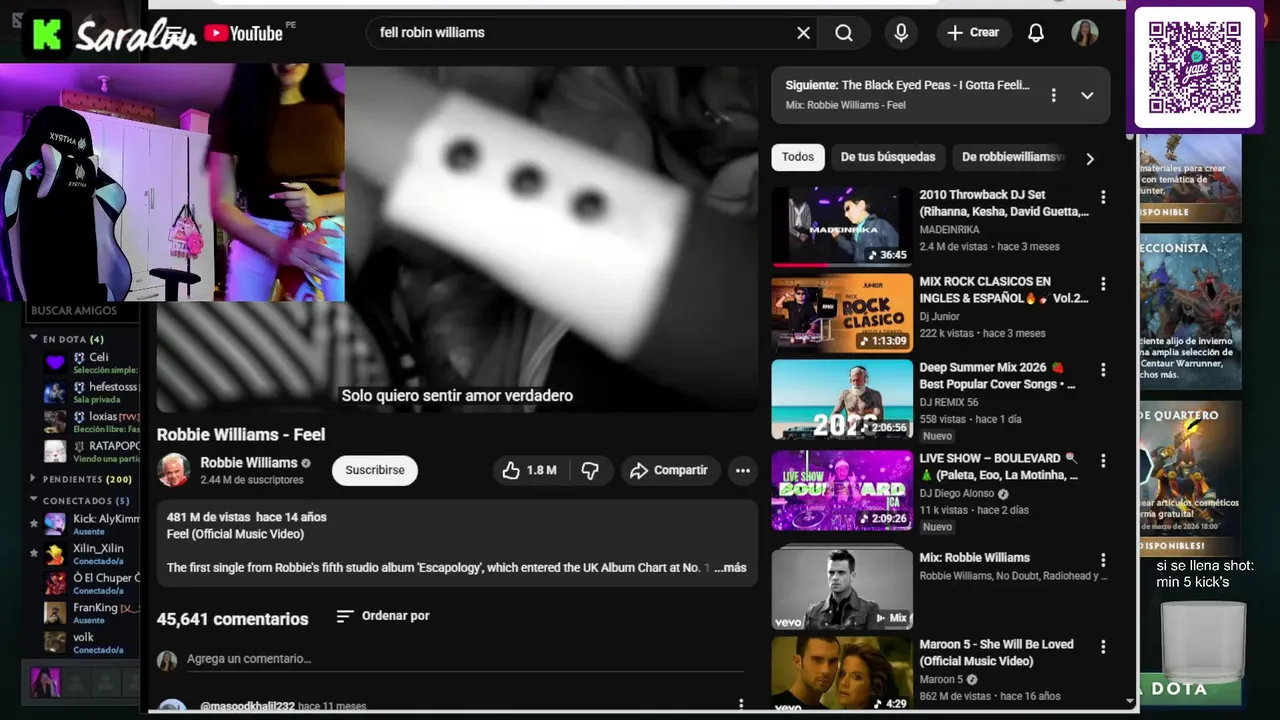Show more filter chips with right arrow

coord(1090,158)
